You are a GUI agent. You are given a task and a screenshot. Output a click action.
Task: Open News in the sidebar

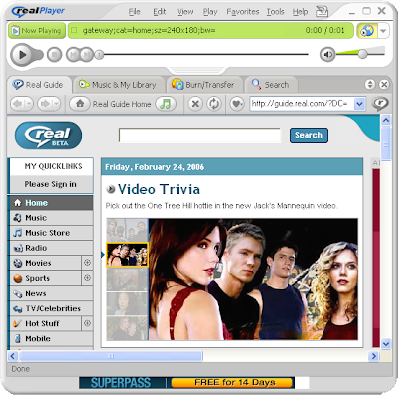(51, 294)
